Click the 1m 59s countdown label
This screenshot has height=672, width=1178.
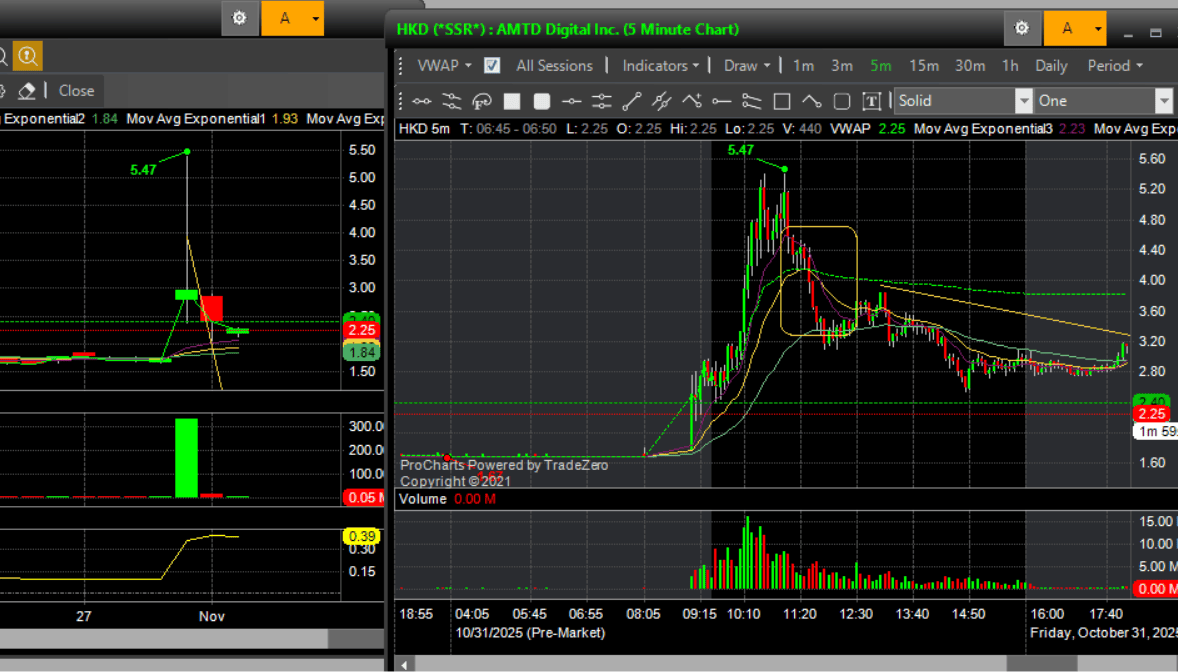coord(1156,431)
